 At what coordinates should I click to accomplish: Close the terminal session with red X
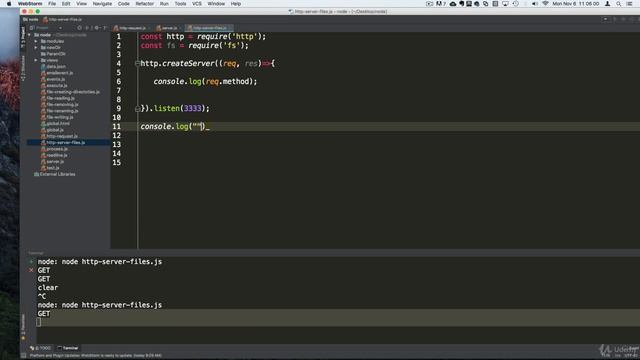click(31, 270)
